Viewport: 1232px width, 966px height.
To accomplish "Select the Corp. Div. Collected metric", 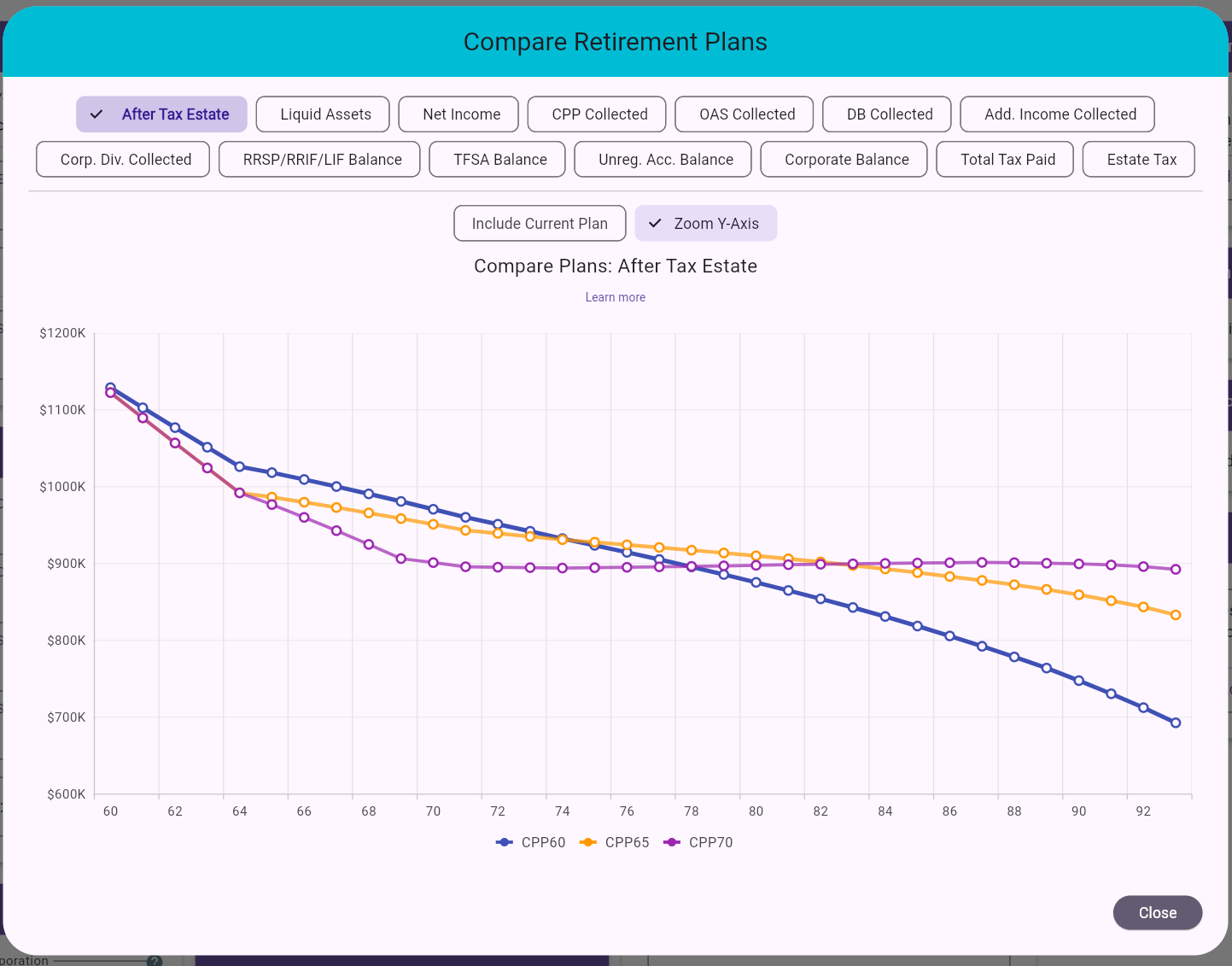I will click(122, 159).
